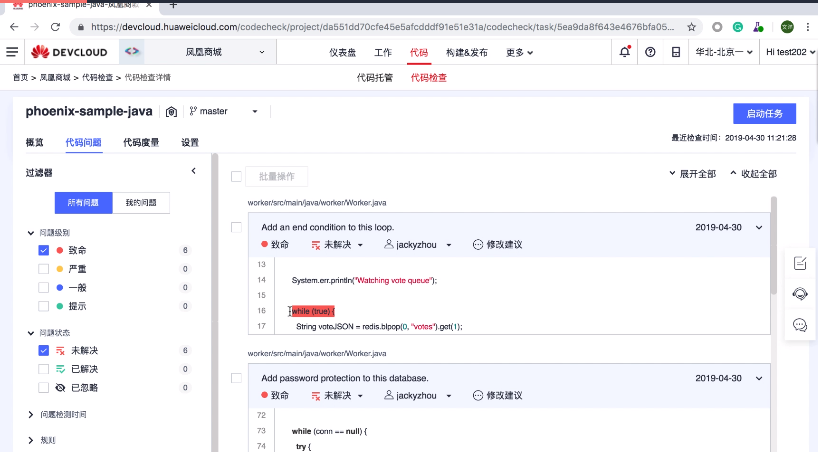Collapse the 问题状态 filter section
818x452 pixels.
tap(31, 333)
